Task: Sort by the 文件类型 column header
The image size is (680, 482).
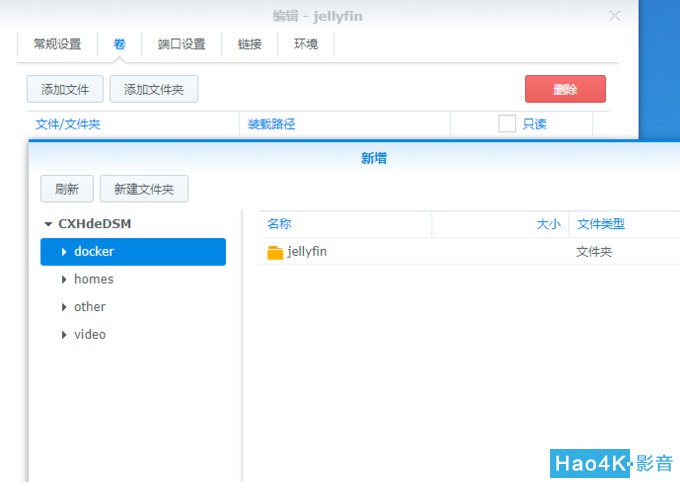Action: tap(601, 224)
